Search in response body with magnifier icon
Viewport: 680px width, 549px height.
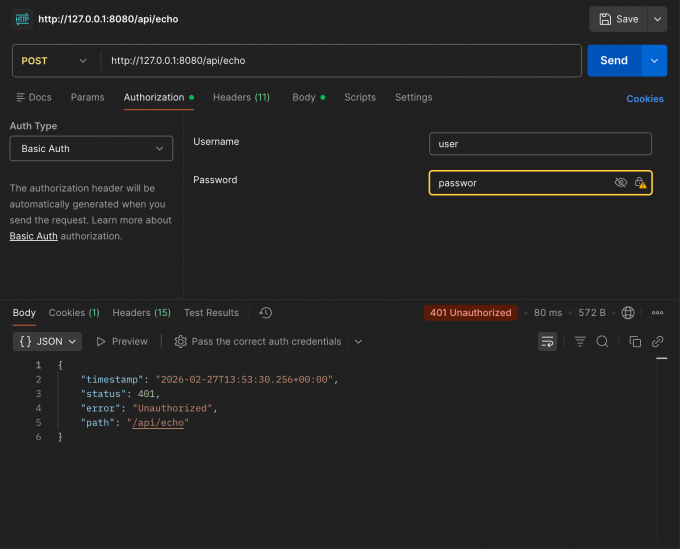tap(602, 342)
